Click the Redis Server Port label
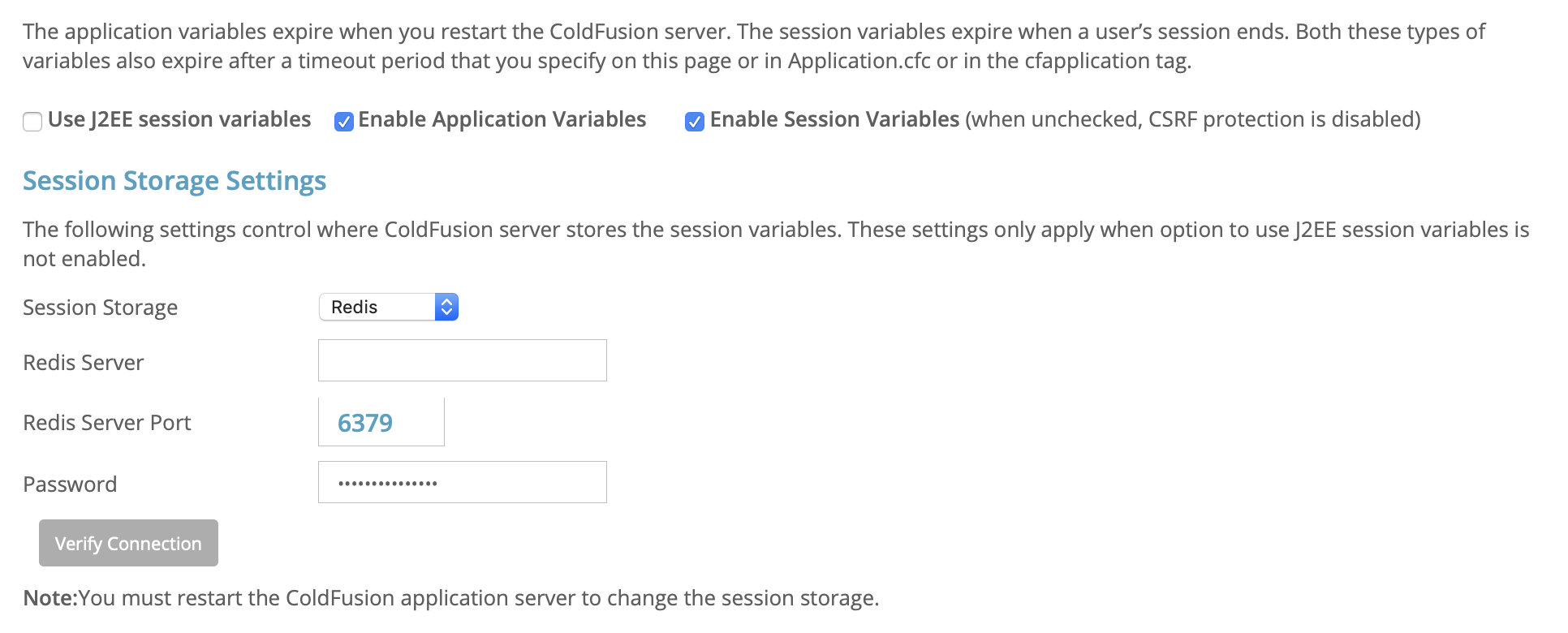 106,422
